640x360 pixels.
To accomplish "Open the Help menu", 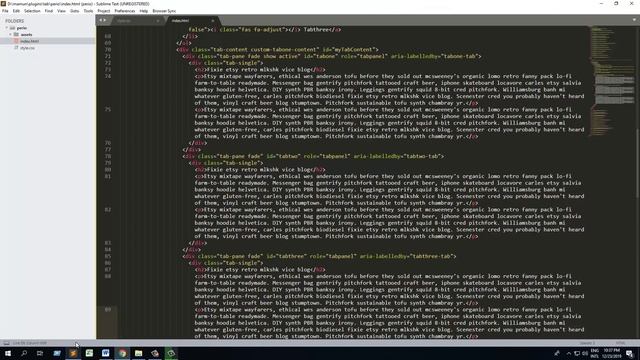I will pos(144,11).
